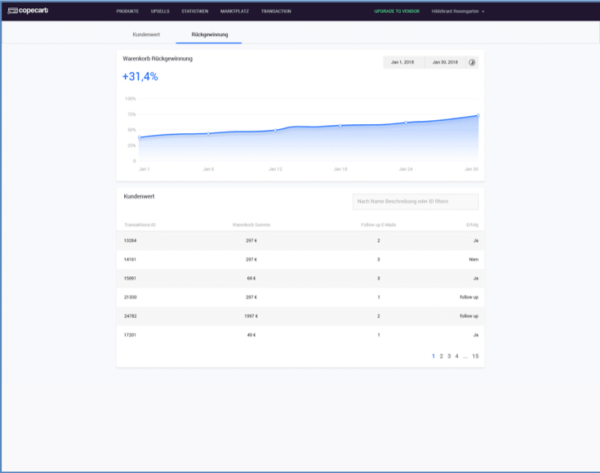The height and width of the screenshot is (473, 600).
Task: Click the date range clock icon
Action: [473, 62]
